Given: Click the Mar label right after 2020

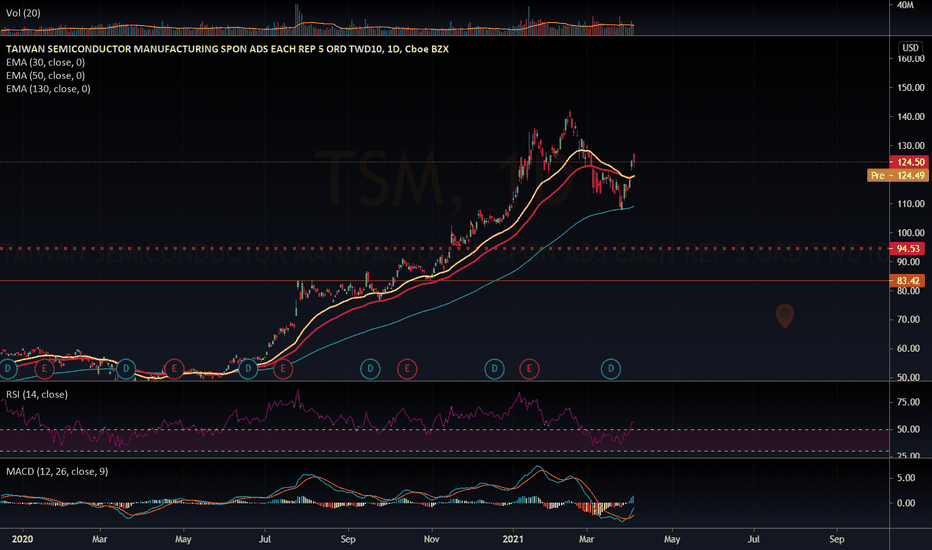Looking at the screenshot, I should pos(99,539).
